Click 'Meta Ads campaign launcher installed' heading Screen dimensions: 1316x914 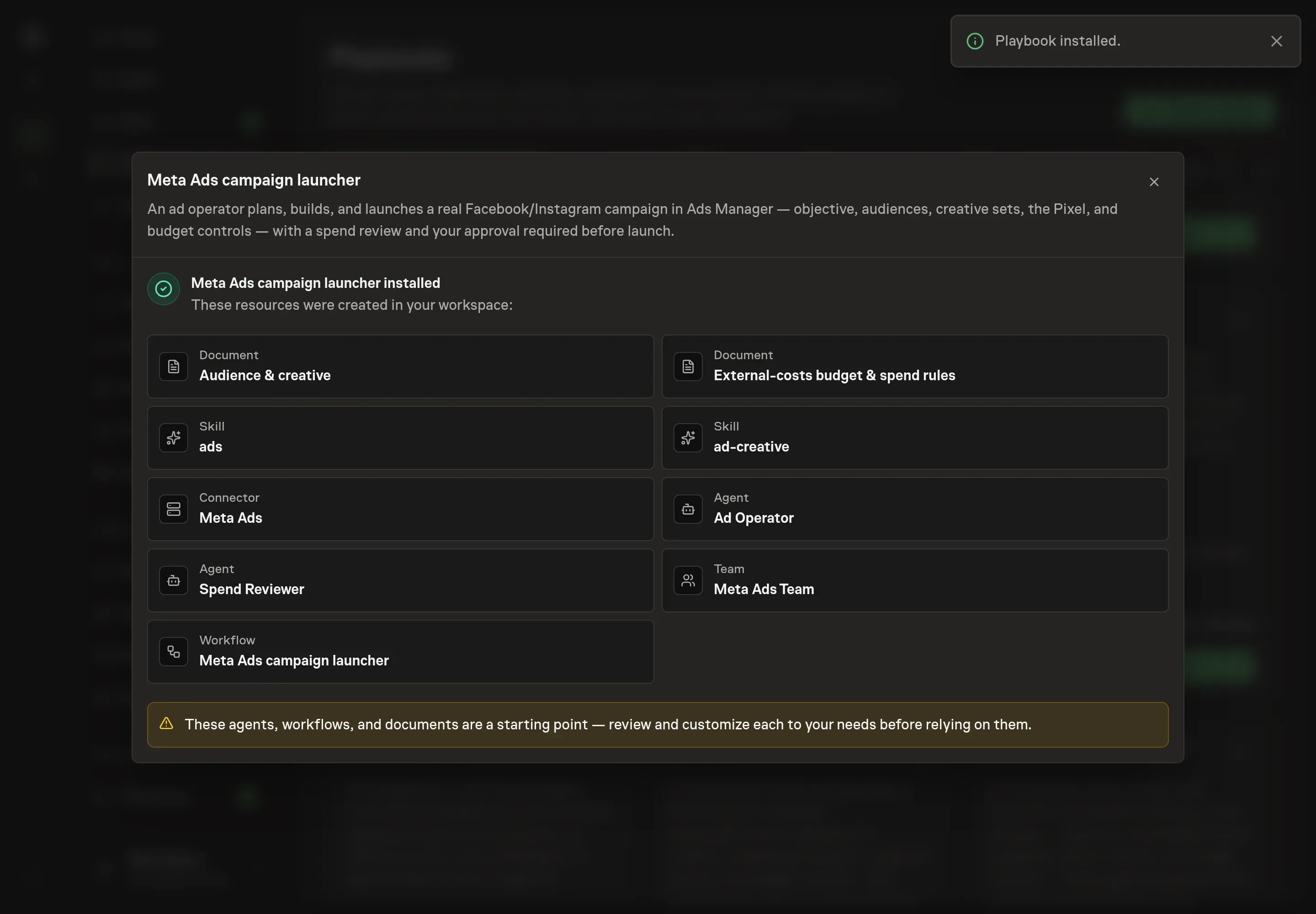click(316, 283)
